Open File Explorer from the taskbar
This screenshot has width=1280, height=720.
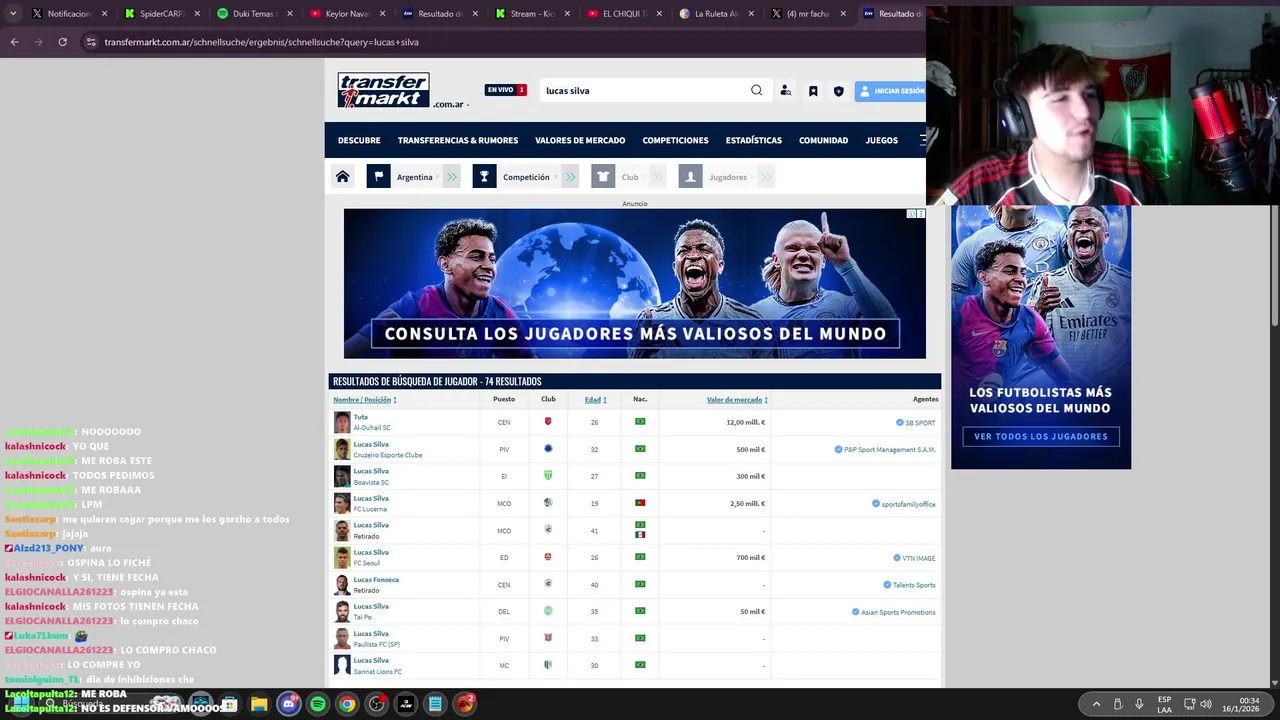[259, 704]
